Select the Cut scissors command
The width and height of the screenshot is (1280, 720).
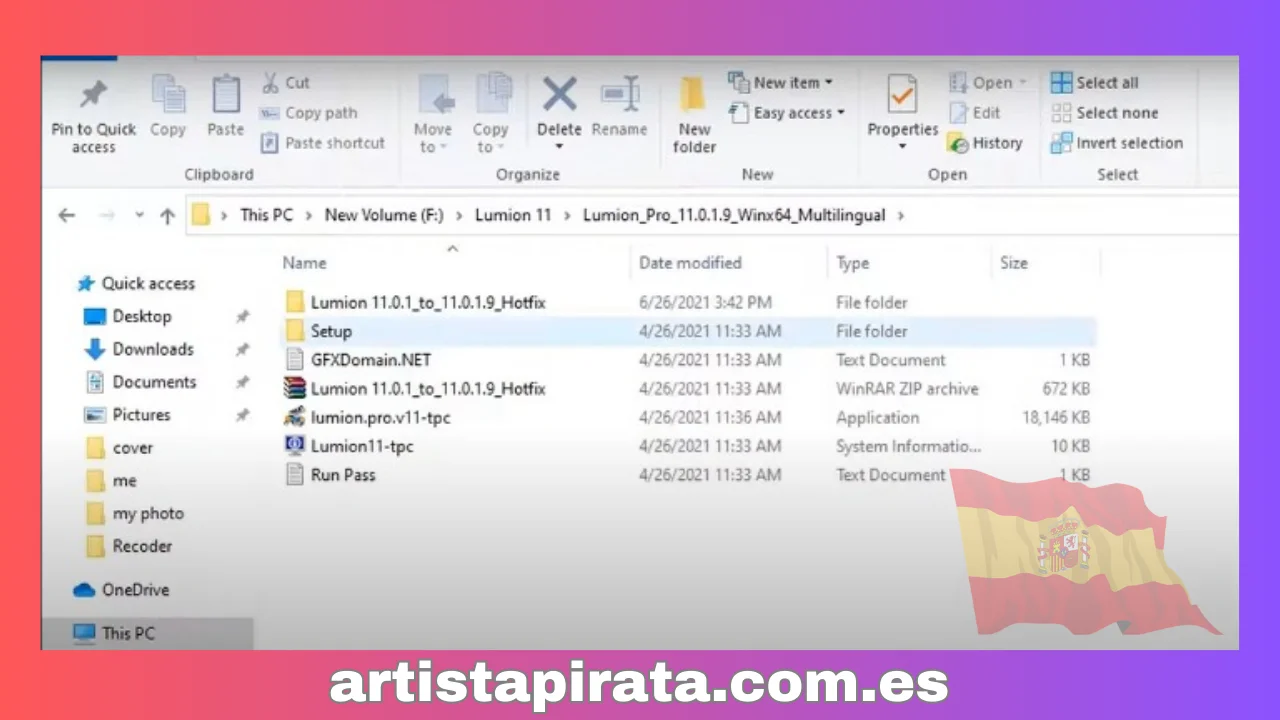click(x=286, y=82)
